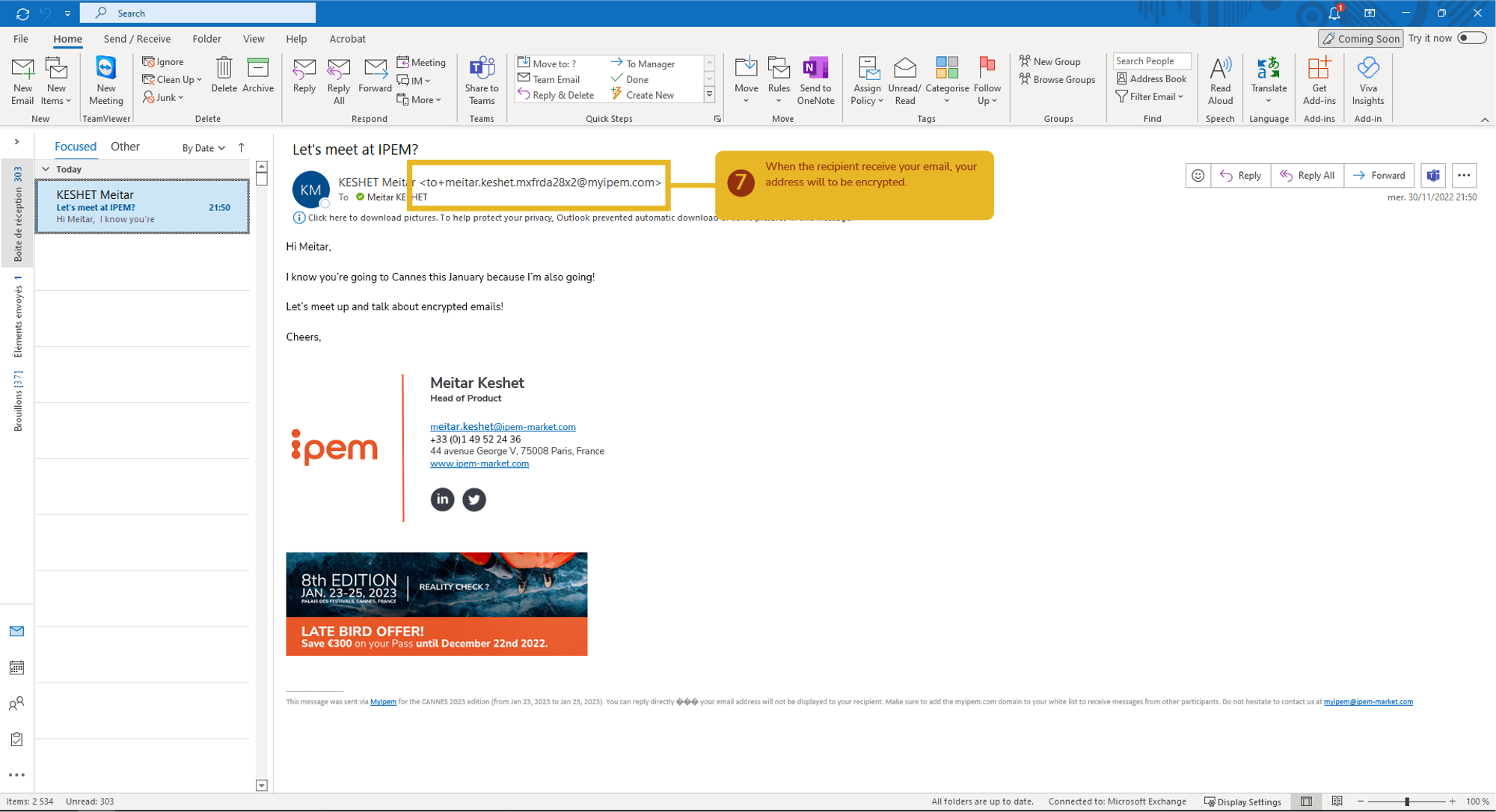The width and height of the screenshot is (1496, 812).
Task: Expand the Quick Steps gallery
Action: 709,95
